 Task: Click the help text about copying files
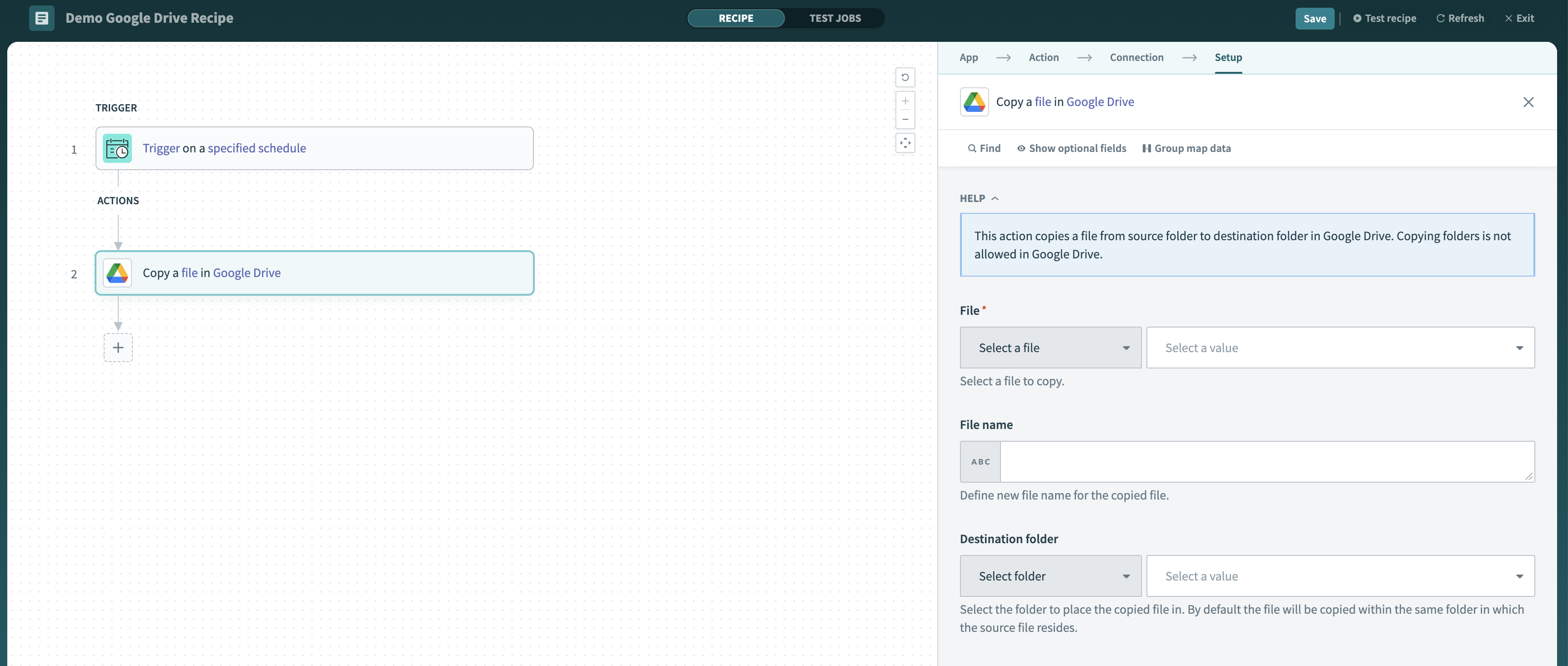(1247, 245)
